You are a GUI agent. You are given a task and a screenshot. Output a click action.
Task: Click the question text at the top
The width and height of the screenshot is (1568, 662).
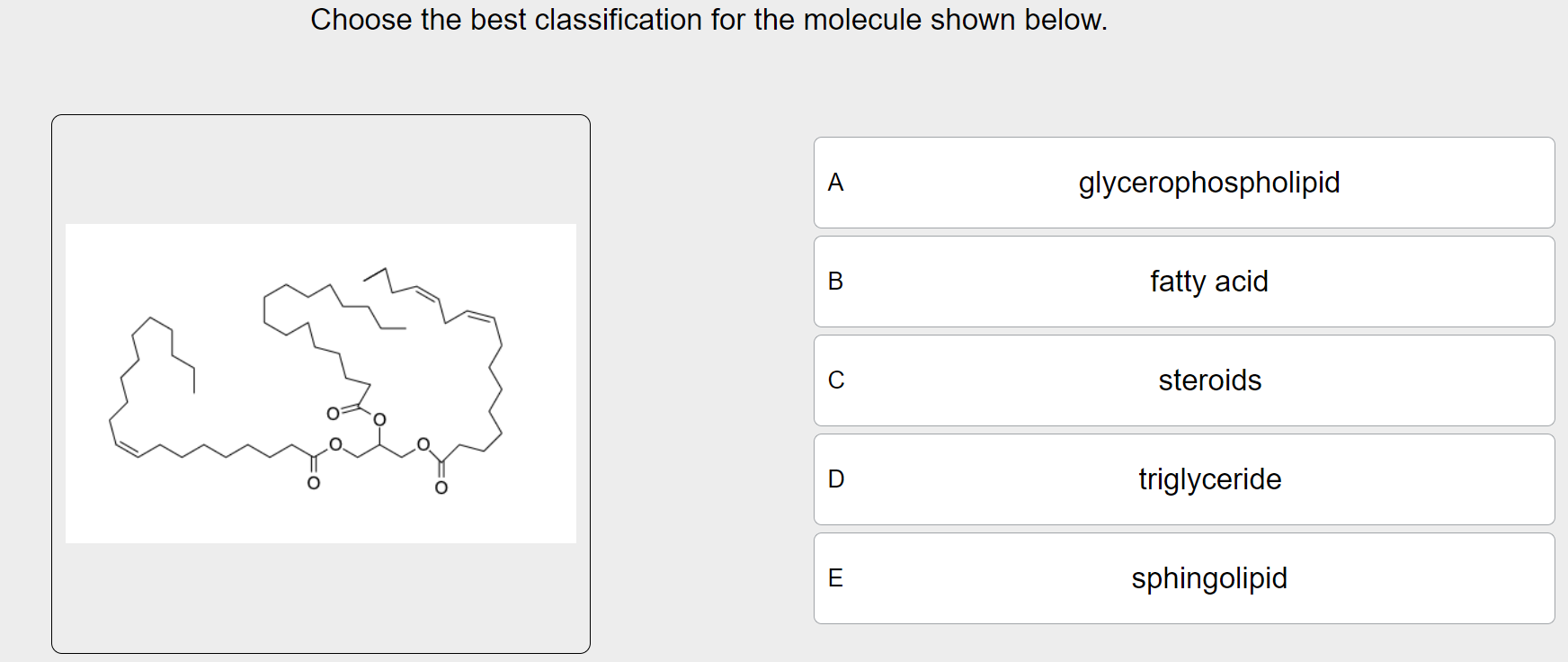(708, 20)
